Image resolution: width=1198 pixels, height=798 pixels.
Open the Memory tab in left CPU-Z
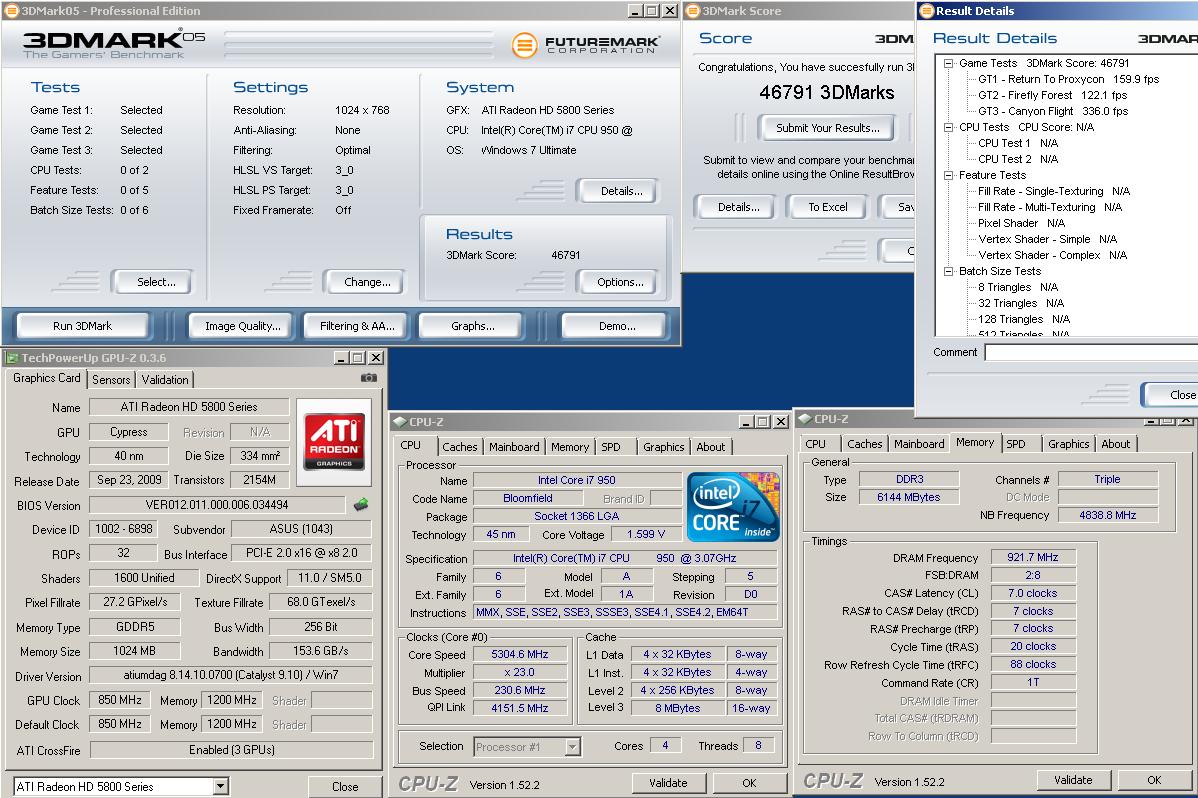tap(570, 446)
